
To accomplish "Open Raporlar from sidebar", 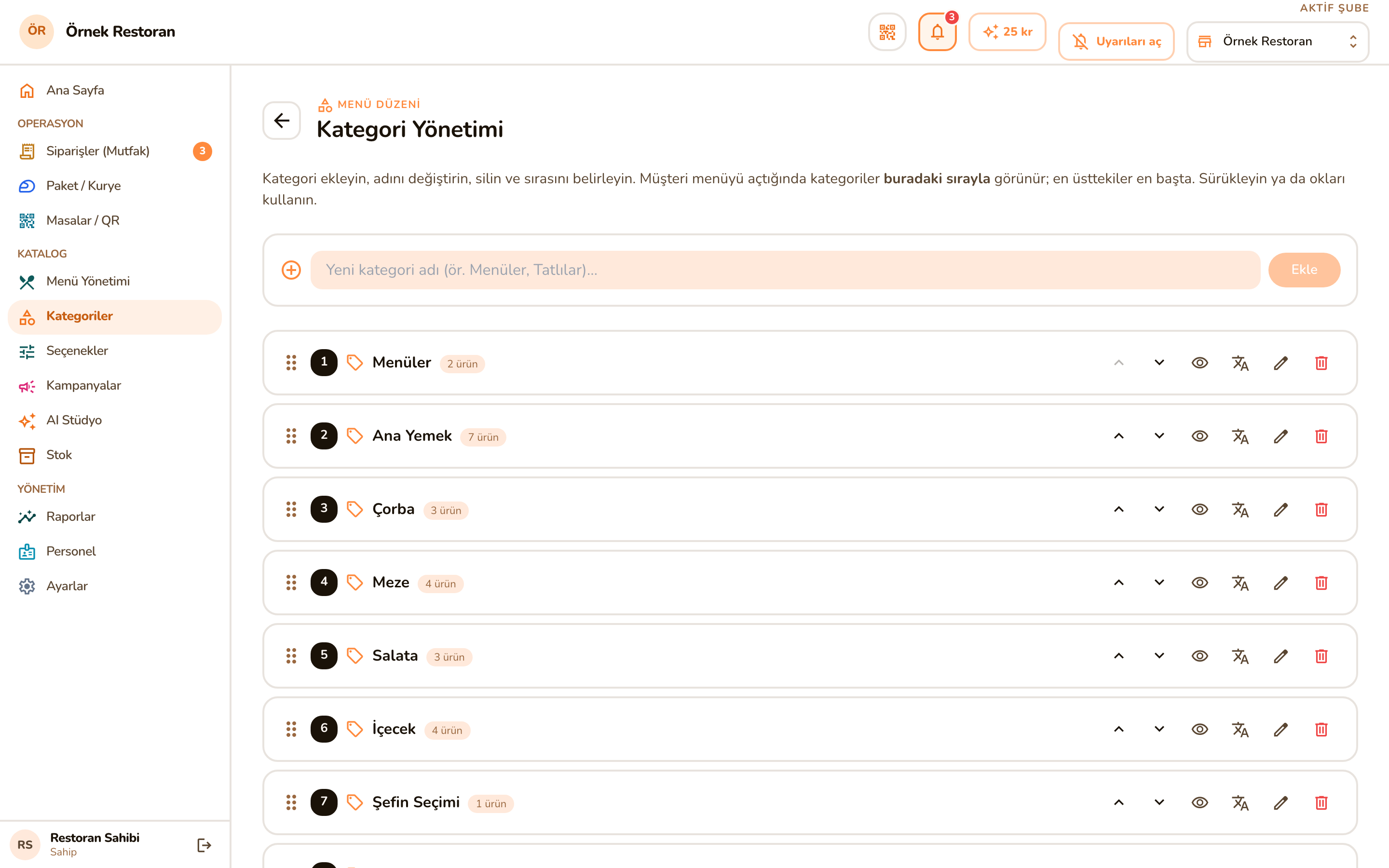I will 115,516.
